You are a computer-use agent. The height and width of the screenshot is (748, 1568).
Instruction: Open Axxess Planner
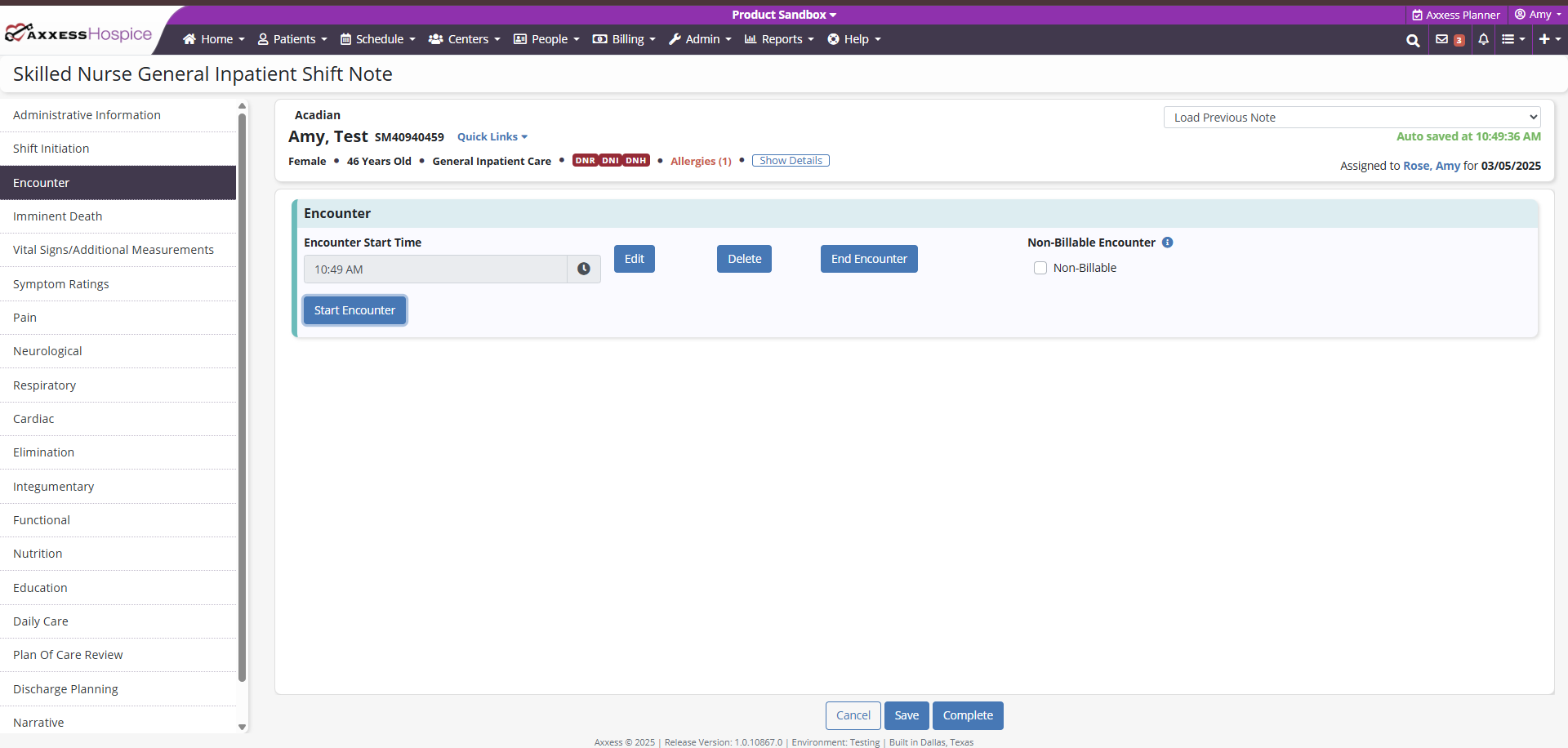[x=1456, y=15]
